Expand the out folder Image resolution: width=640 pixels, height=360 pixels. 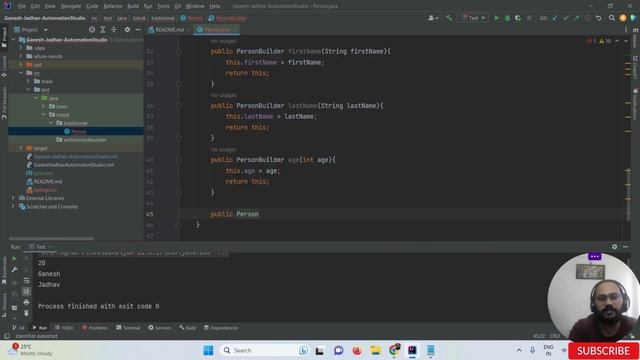pyautogui.click(x=21, y=64)
